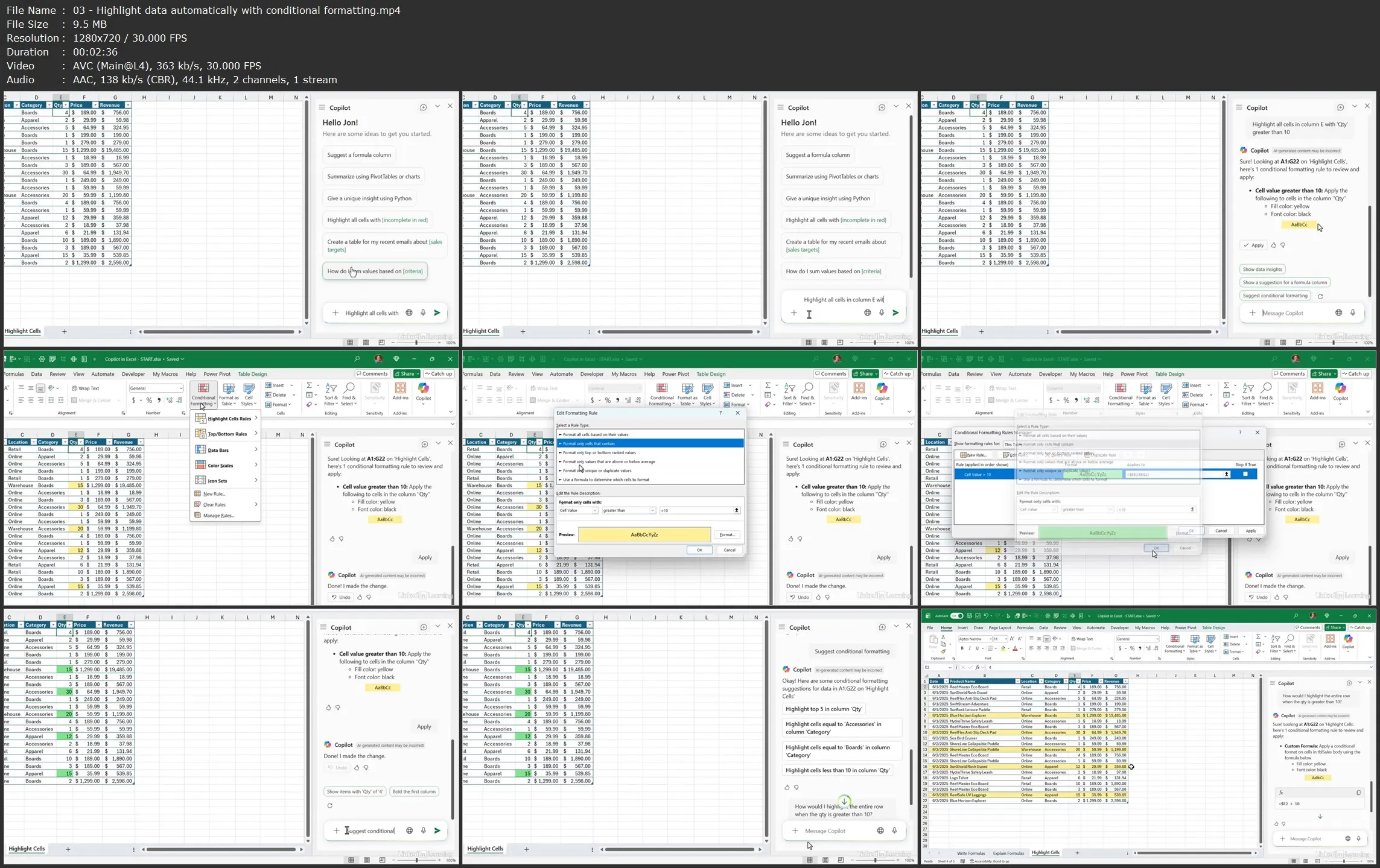1380x868 pixels.
Task: Toggle Bold in the Font group
Action: (962, 648)
